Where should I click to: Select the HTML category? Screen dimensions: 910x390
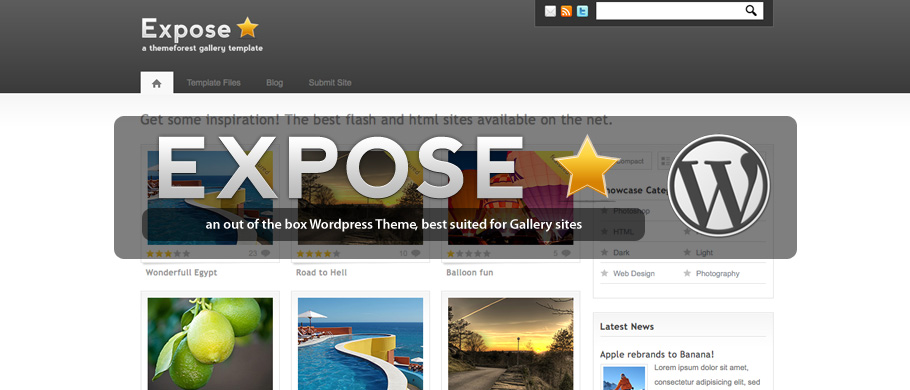(x=624, y=232)
